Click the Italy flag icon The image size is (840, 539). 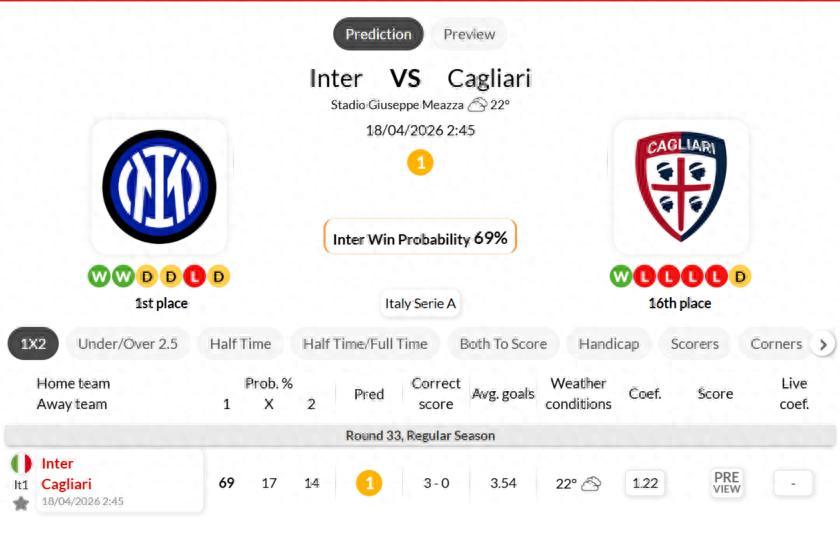pos(21,464)
